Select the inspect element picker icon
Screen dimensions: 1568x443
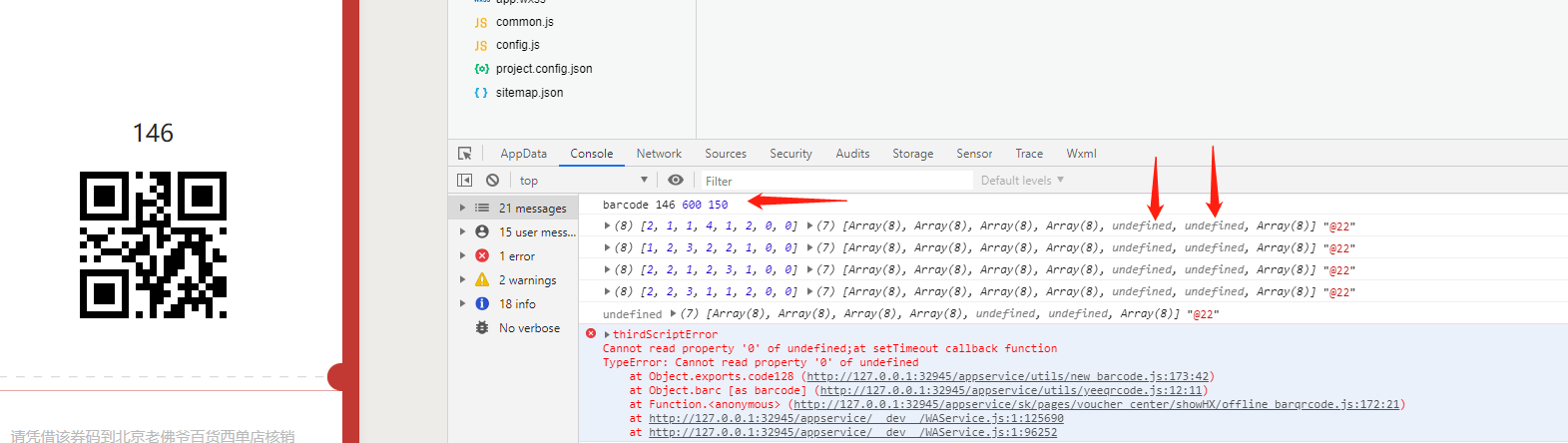[x=464, y=154]
